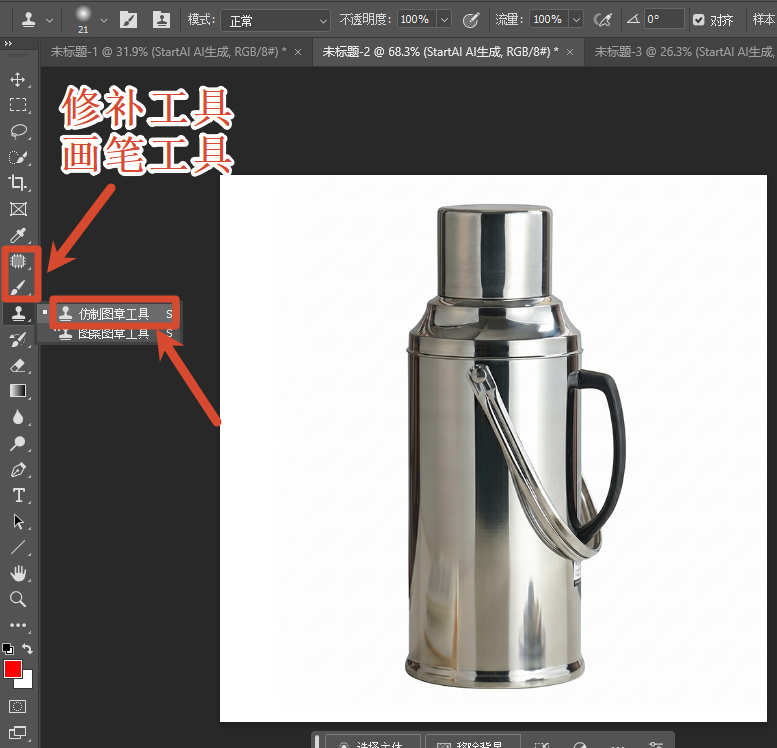Screen dimensions: 777x748
Task: Toggle the Brush Settings panel
Action: pos(128,20)
